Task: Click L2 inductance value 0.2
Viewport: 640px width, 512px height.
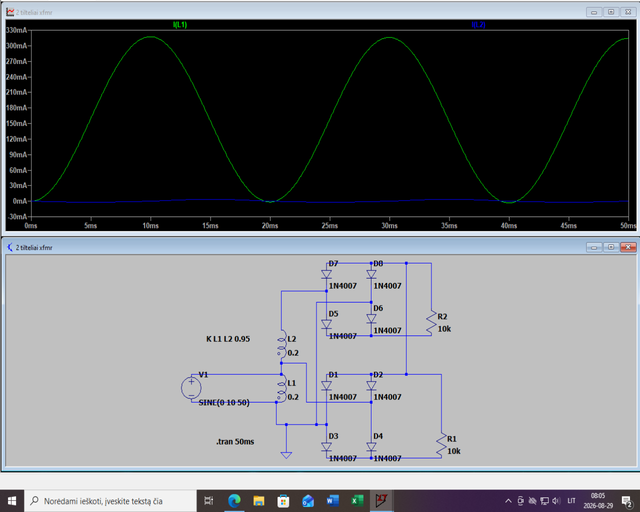Action: coord(293,353)
